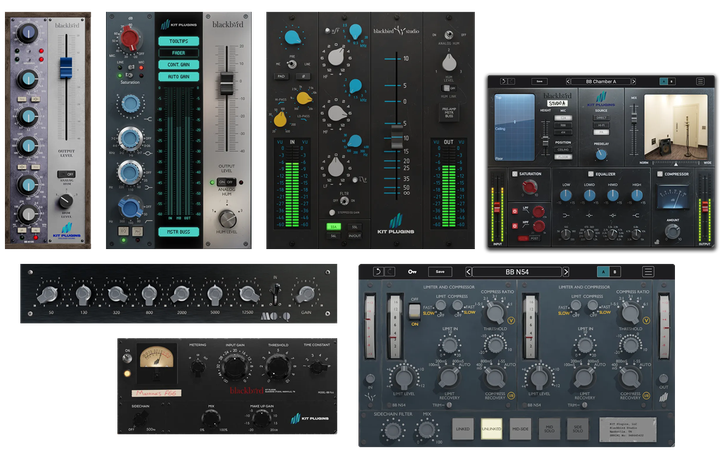The image size is (720, 458).
Task: Toggle the OFF/ON rocker switch in BB N54
Action: [414, 311]
